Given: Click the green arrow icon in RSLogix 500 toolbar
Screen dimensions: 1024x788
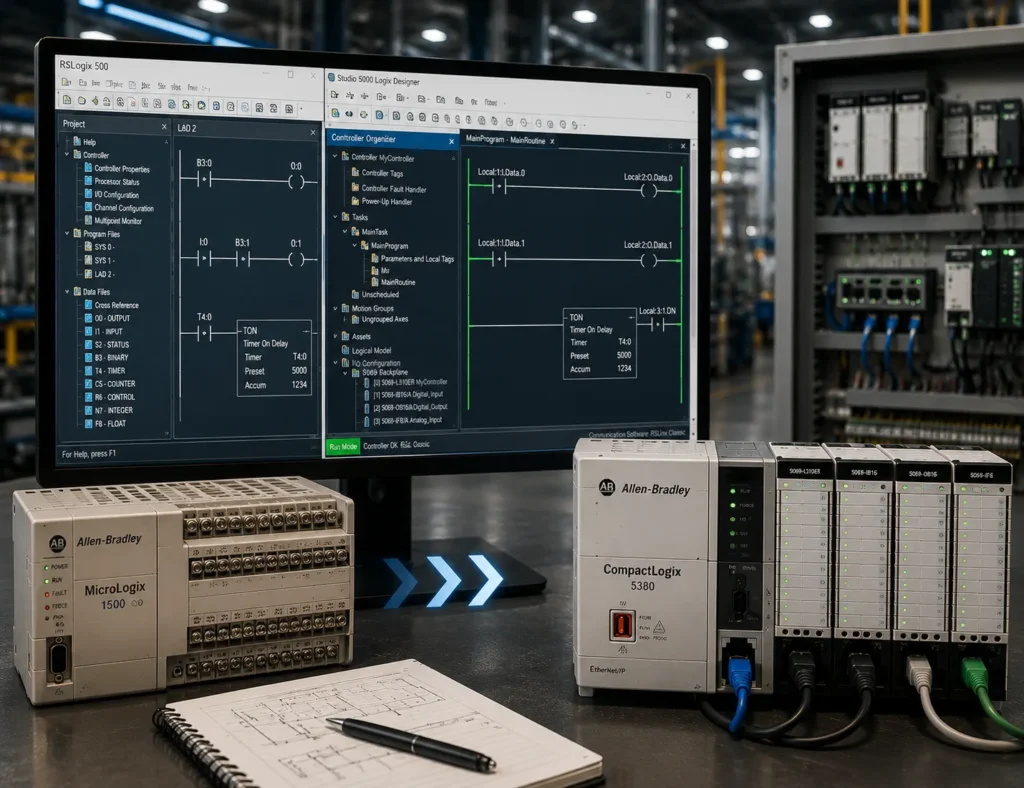Looking at the screenshot, I should tap(95, 101).
